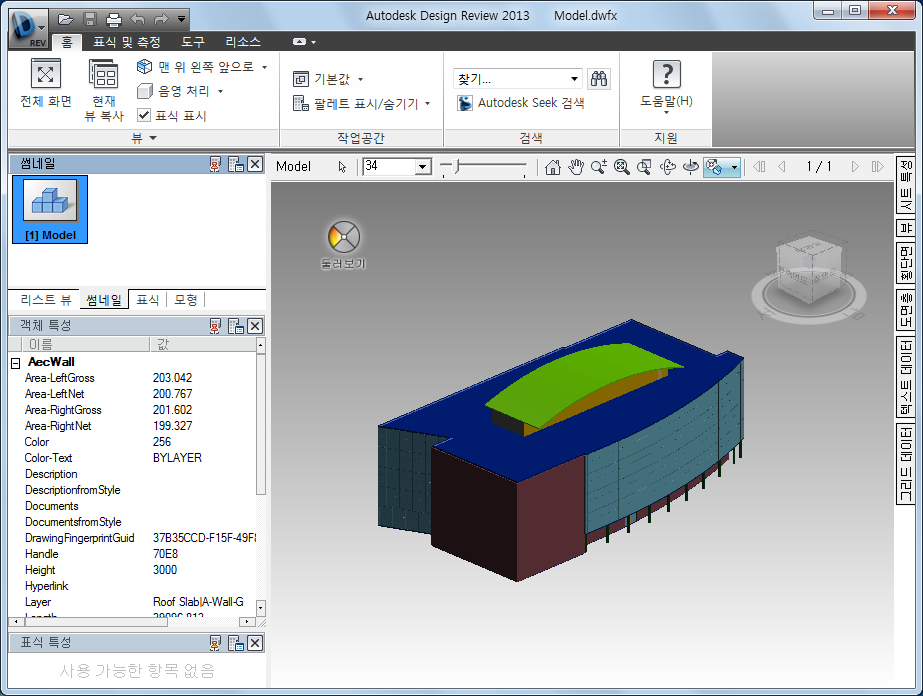The height and width of the screenshot is (696, 923).
Task: Click the Select arrow tool in canvas toolbar
Action: point(343,167)
